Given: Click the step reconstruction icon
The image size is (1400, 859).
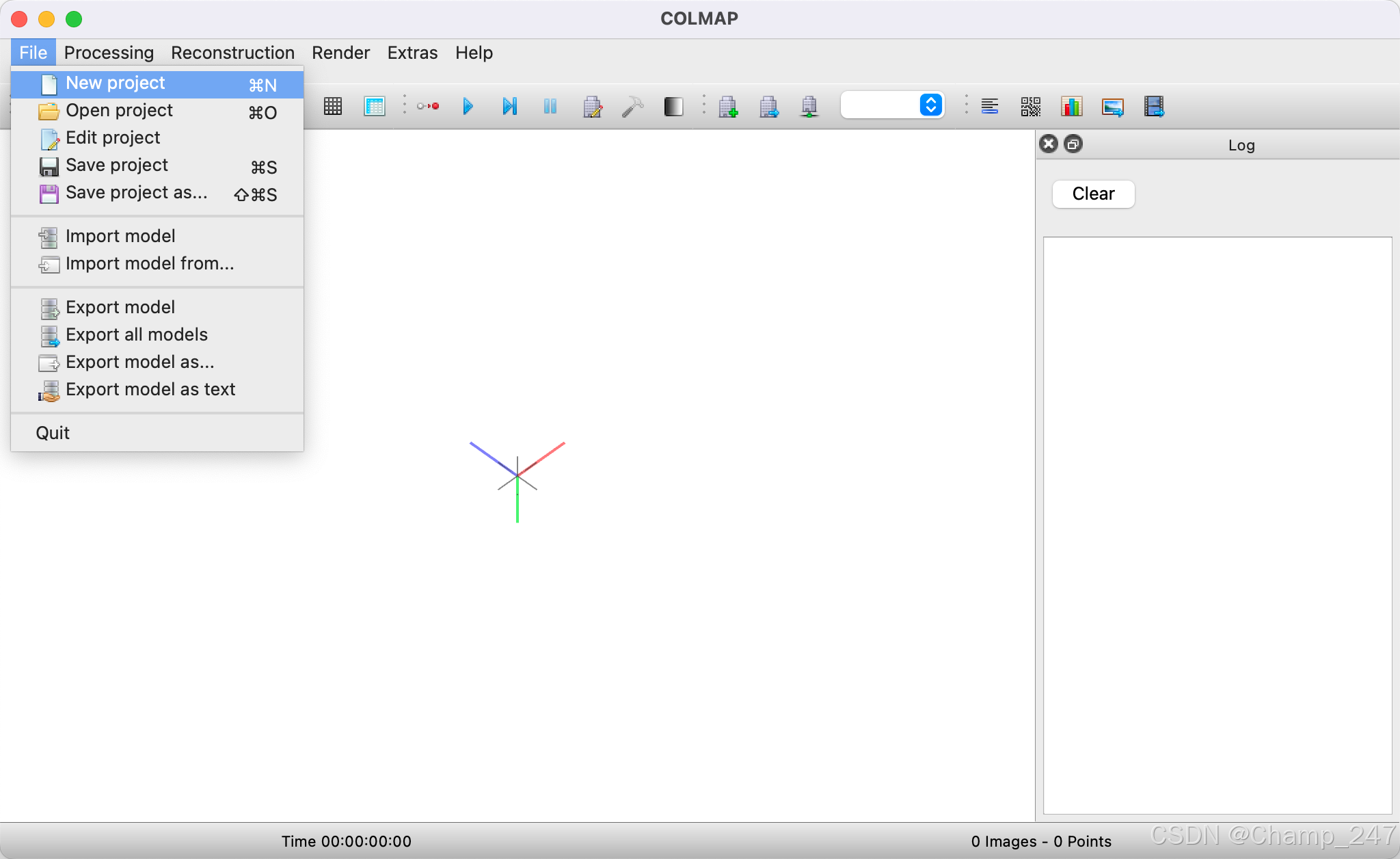Looking at the screenshot, I should (509, 106).
